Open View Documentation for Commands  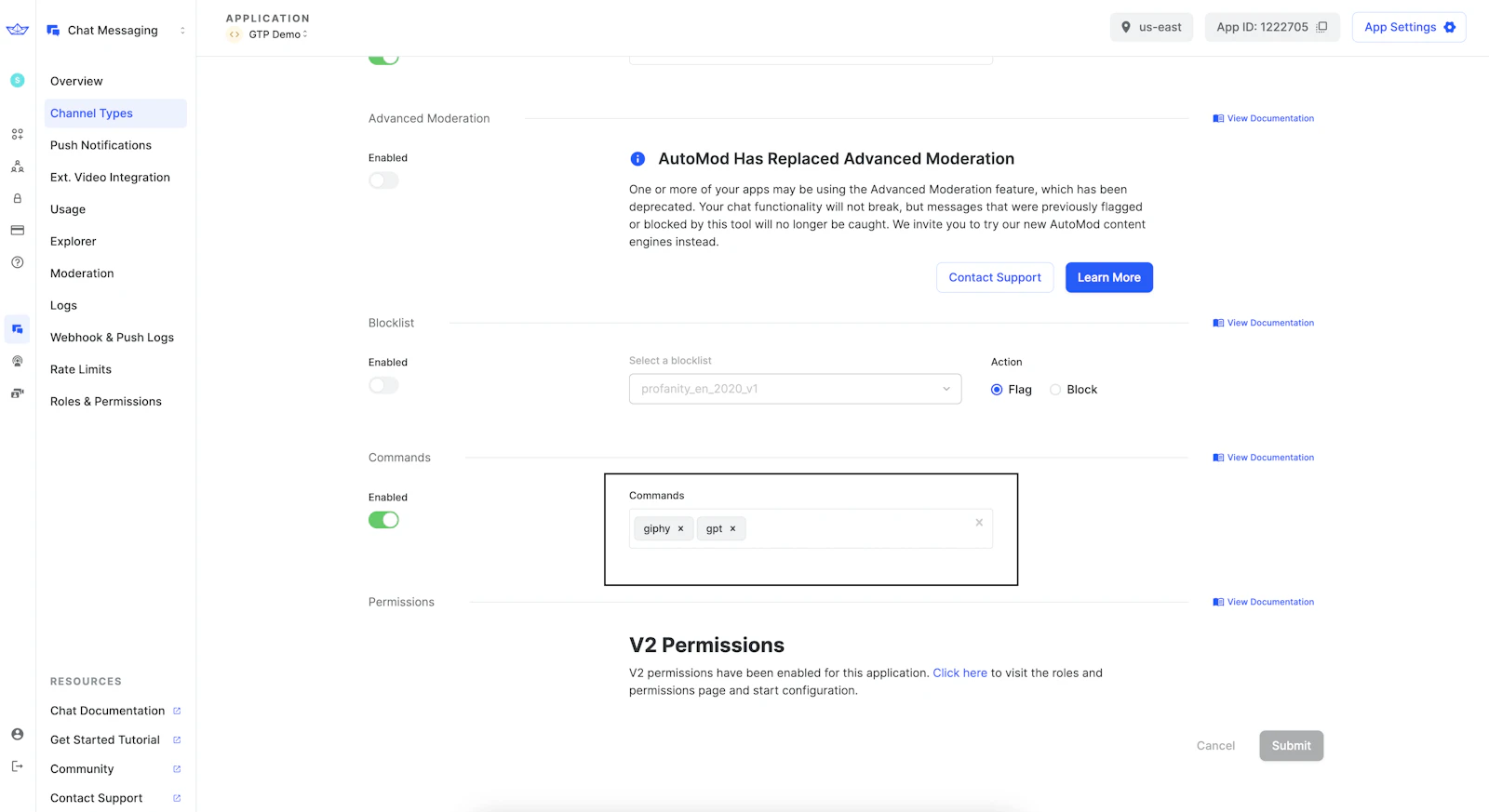[1264, 458]
